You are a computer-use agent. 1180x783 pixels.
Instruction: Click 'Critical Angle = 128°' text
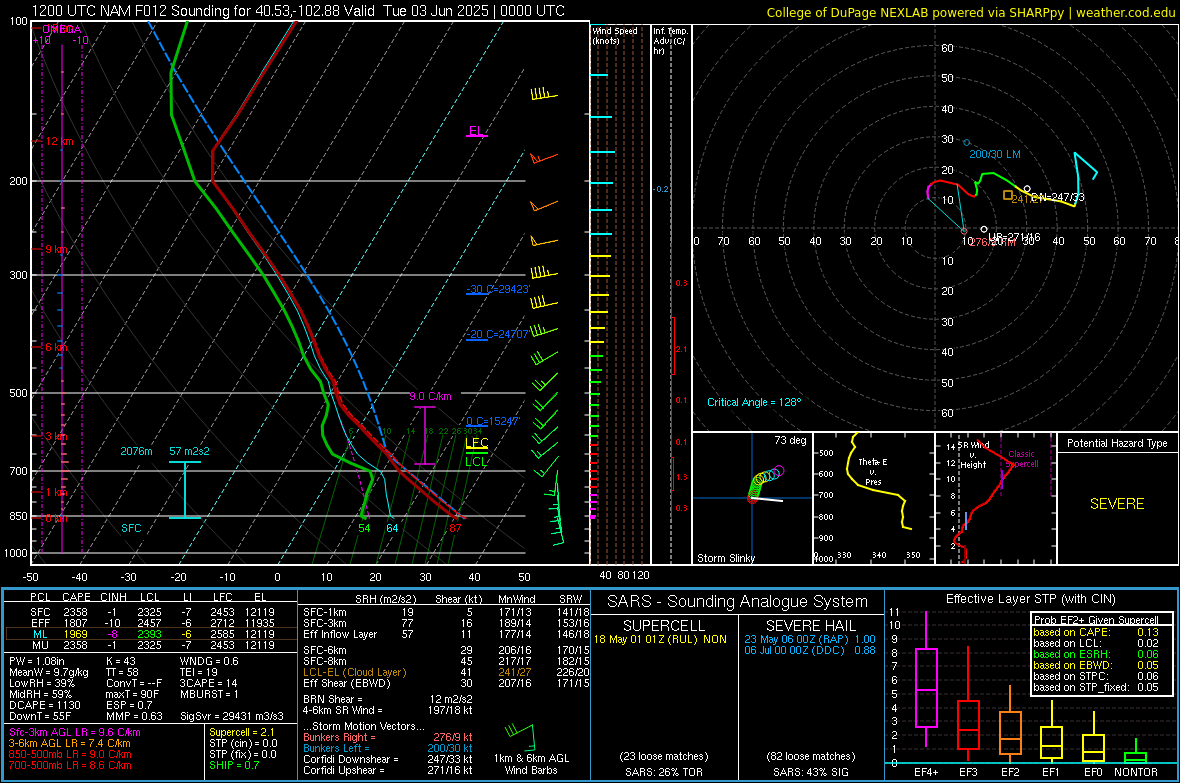pos(754,402)
